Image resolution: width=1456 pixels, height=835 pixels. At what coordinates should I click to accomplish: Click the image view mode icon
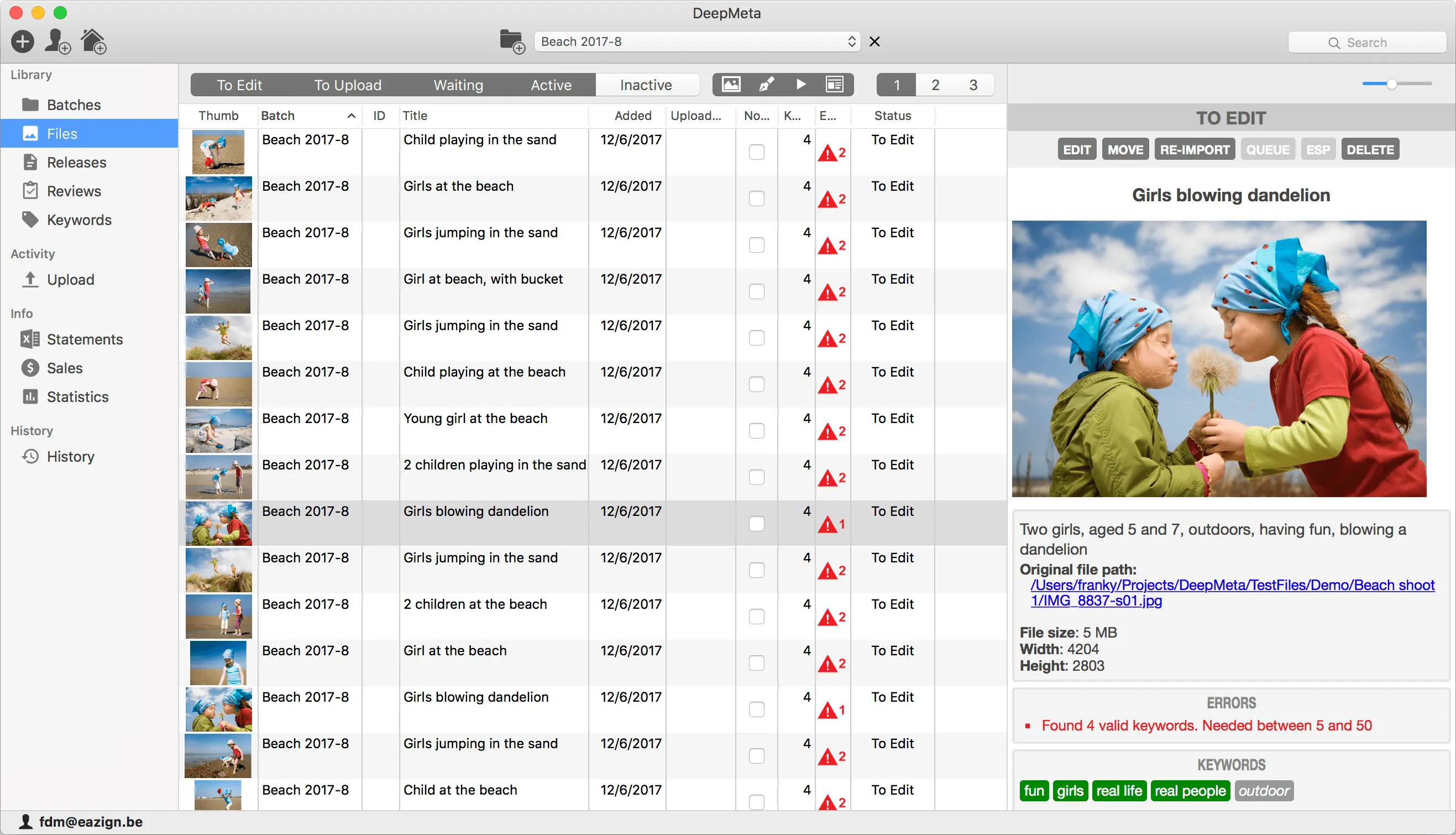click(730, 84)
